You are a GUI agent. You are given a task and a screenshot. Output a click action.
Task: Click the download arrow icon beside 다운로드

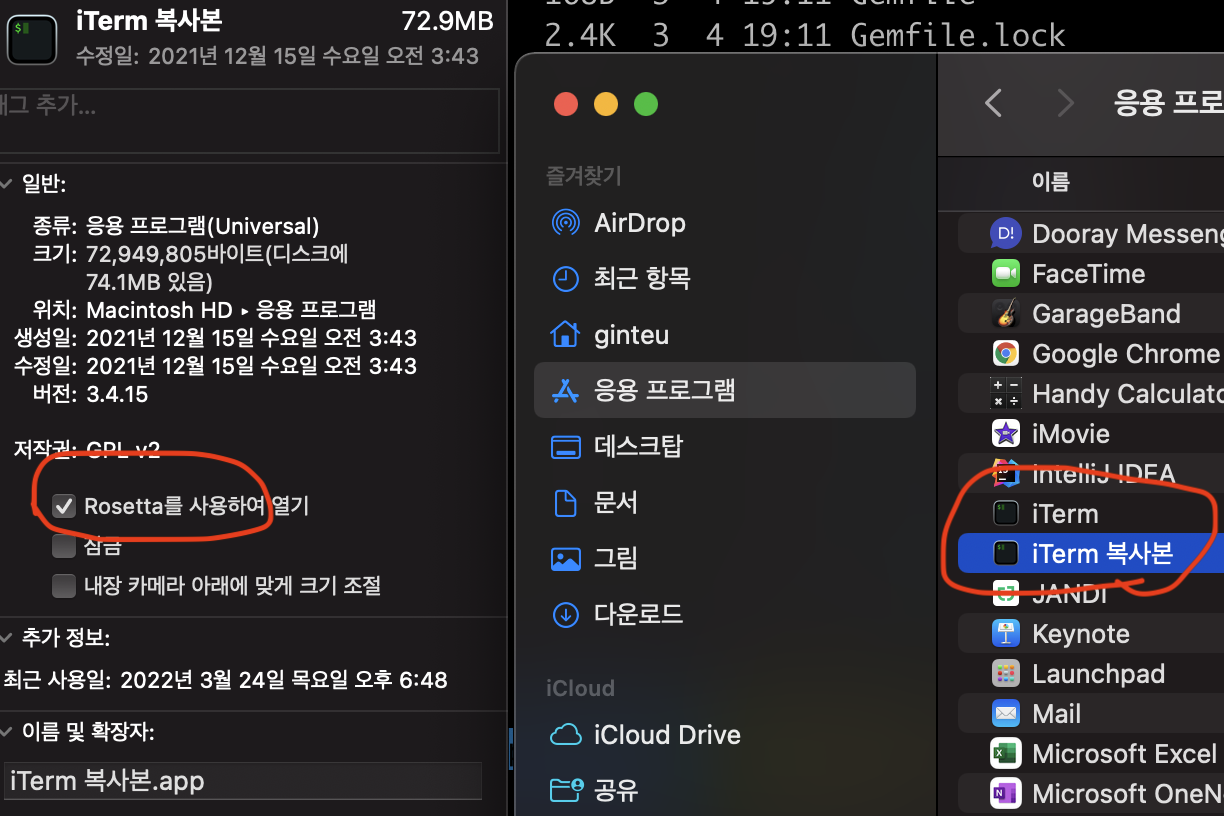click(x=566, y=614)
